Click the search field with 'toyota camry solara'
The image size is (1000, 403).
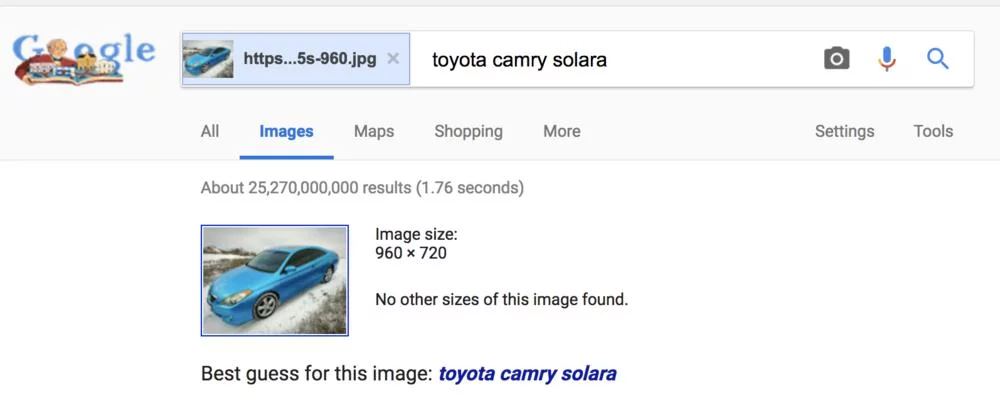[600, 59]
